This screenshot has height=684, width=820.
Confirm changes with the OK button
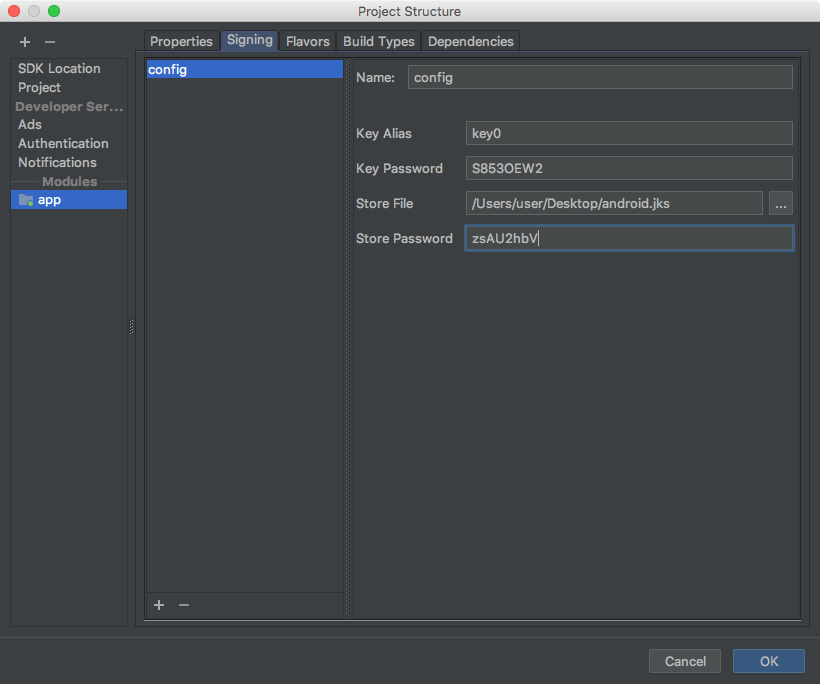tap(768, 661)
